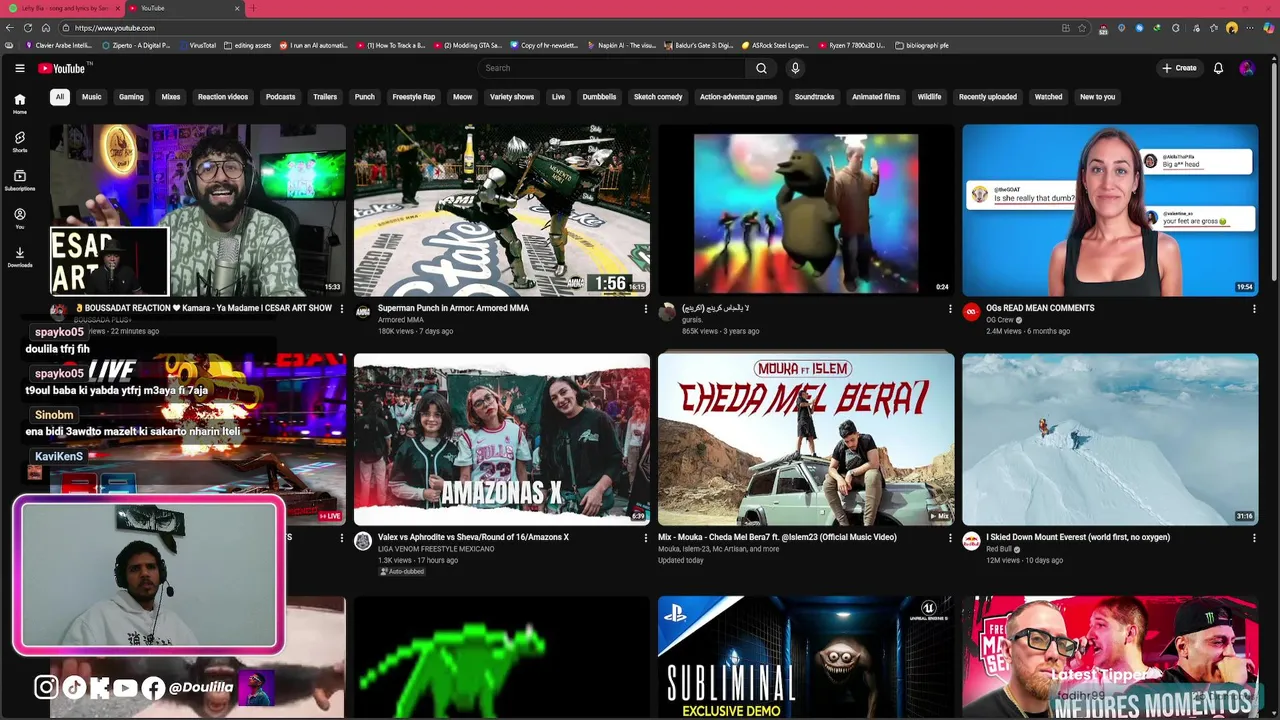Open the VirusTotal bookmark
This screenshot has width=1280, height=720.
(x=197, y=45)
